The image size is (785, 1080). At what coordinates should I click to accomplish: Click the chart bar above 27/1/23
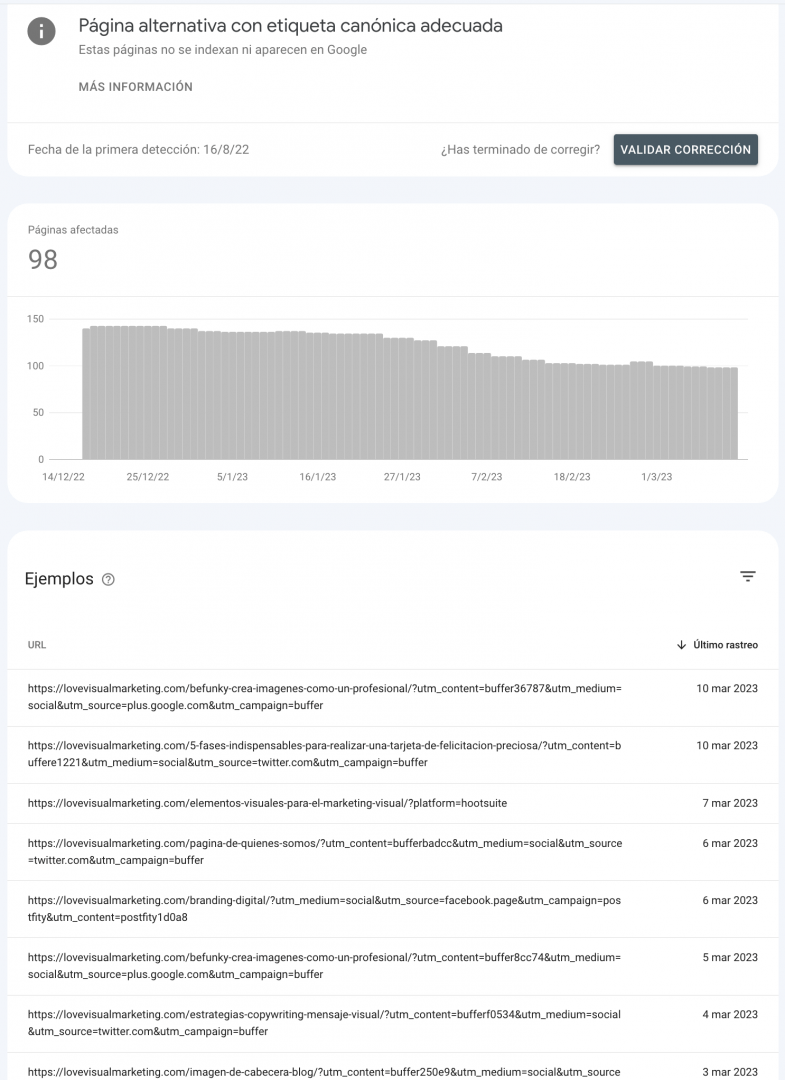pyautogui.click(x=402, y=399)
